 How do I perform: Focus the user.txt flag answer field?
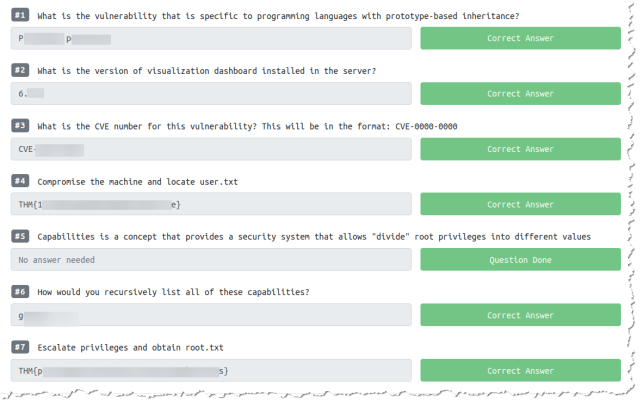[212, 204]
